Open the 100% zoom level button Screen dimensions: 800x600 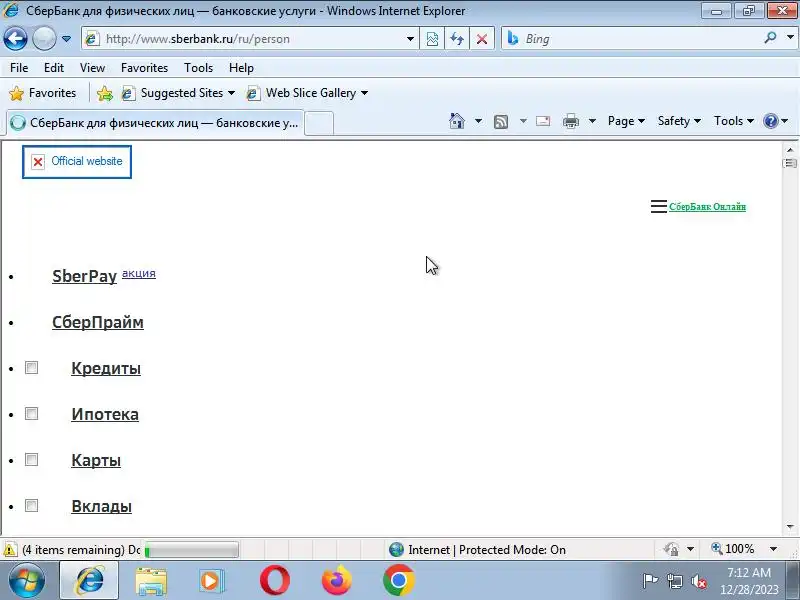click(733, 549)
